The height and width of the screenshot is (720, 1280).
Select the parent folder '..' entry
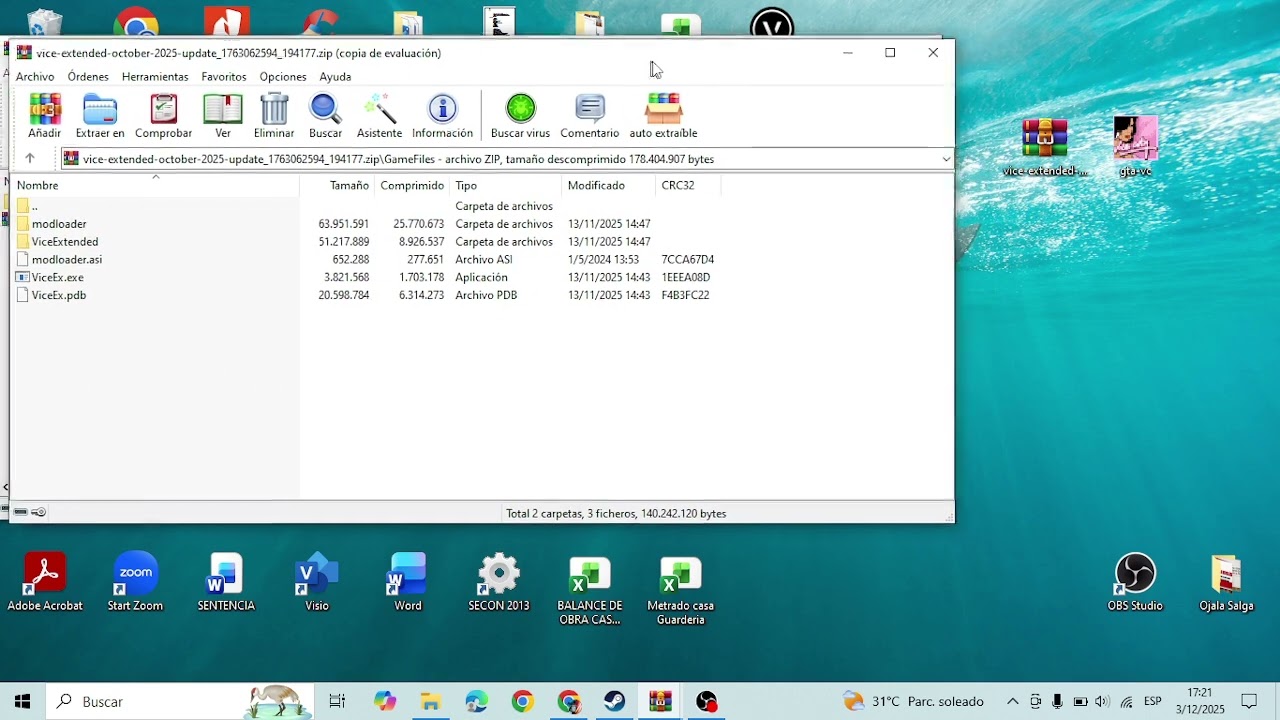[365, 206]
